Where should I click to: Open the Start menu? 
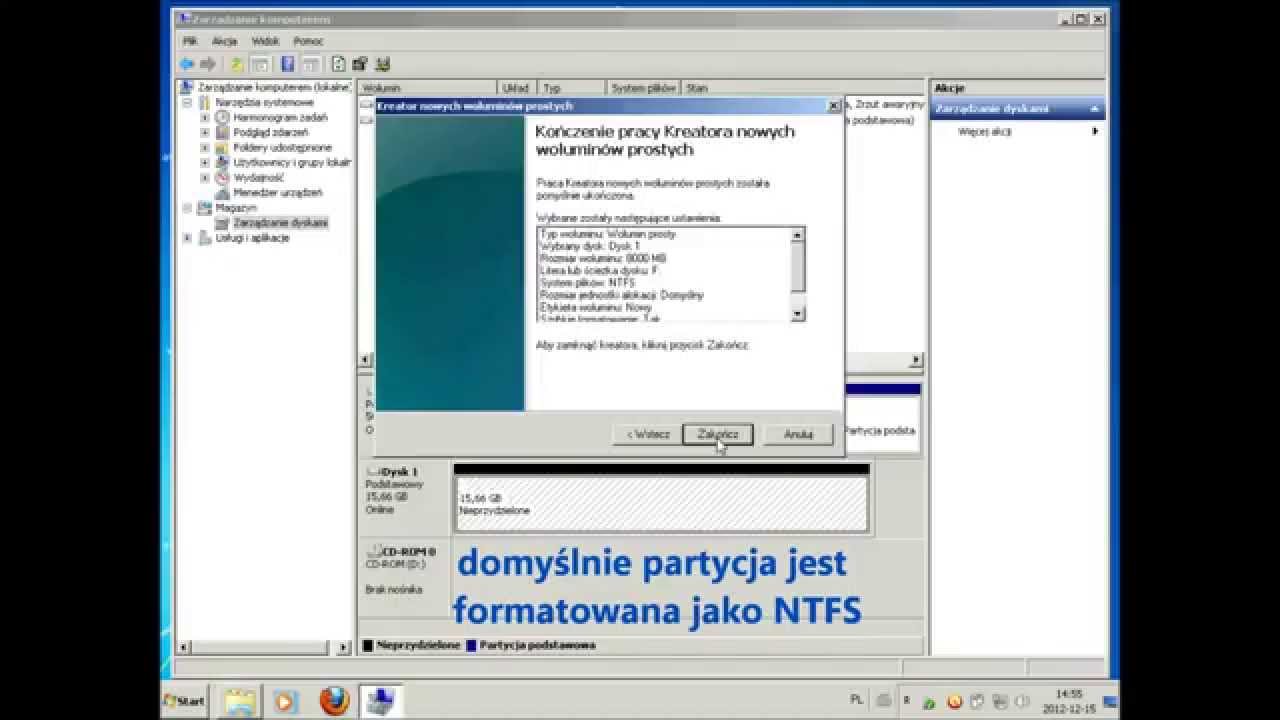tap(185, 701)
